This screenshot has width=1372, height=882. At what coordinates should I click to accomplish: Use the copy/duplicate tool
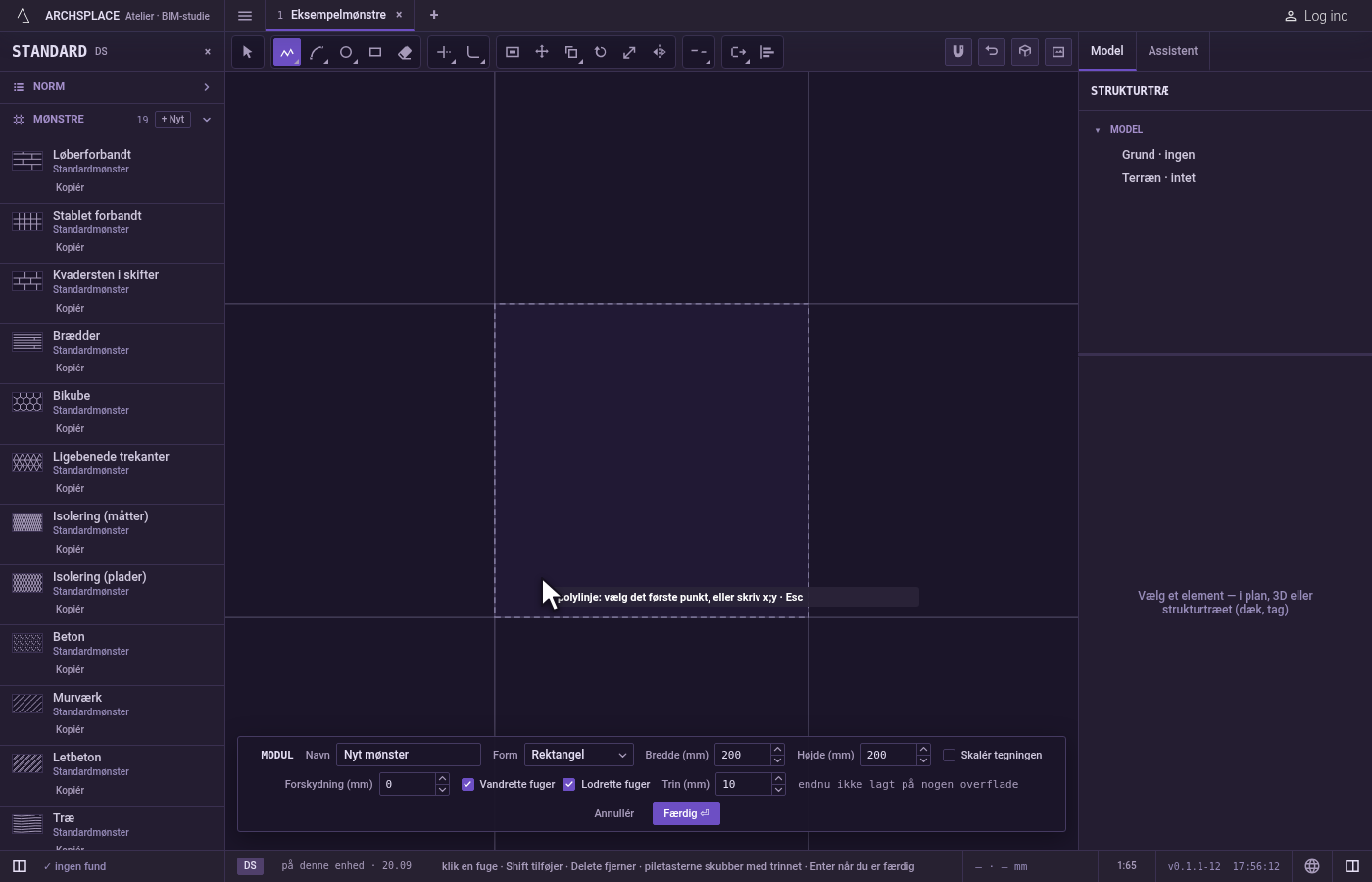pos(571,52)
